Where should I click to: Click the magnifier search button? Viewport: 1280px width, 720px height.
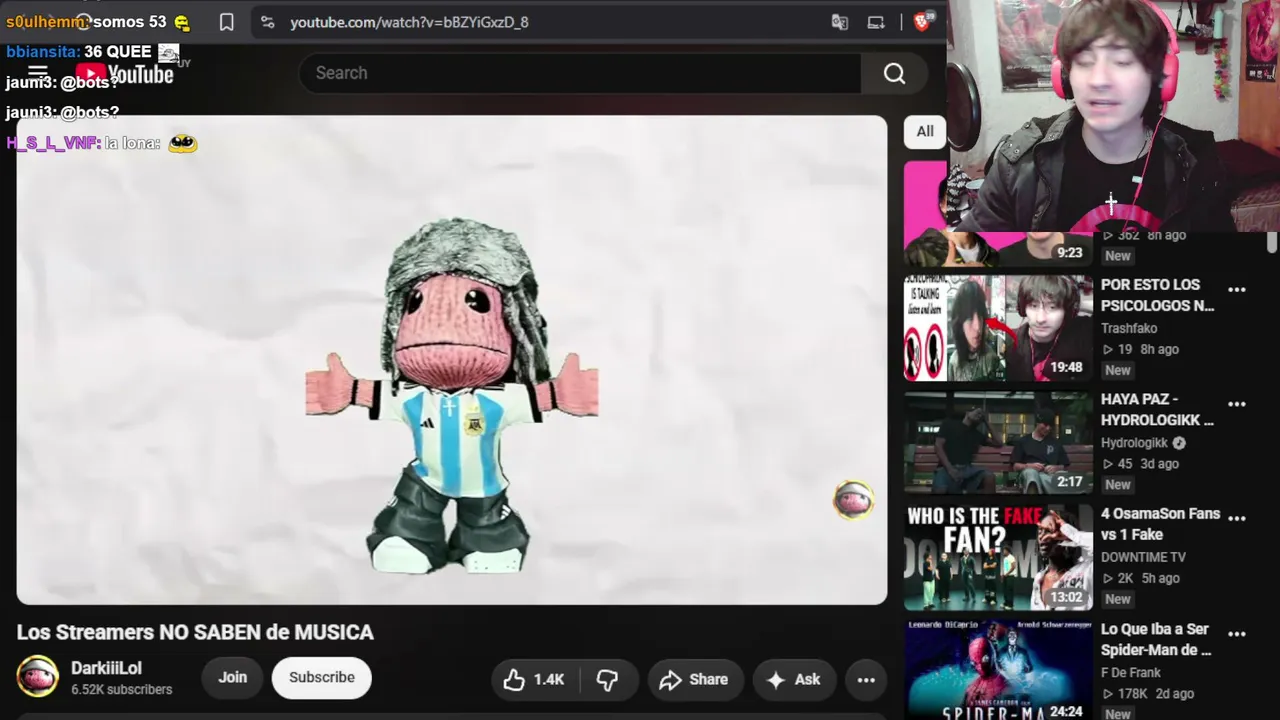click(x=894, y=73)
